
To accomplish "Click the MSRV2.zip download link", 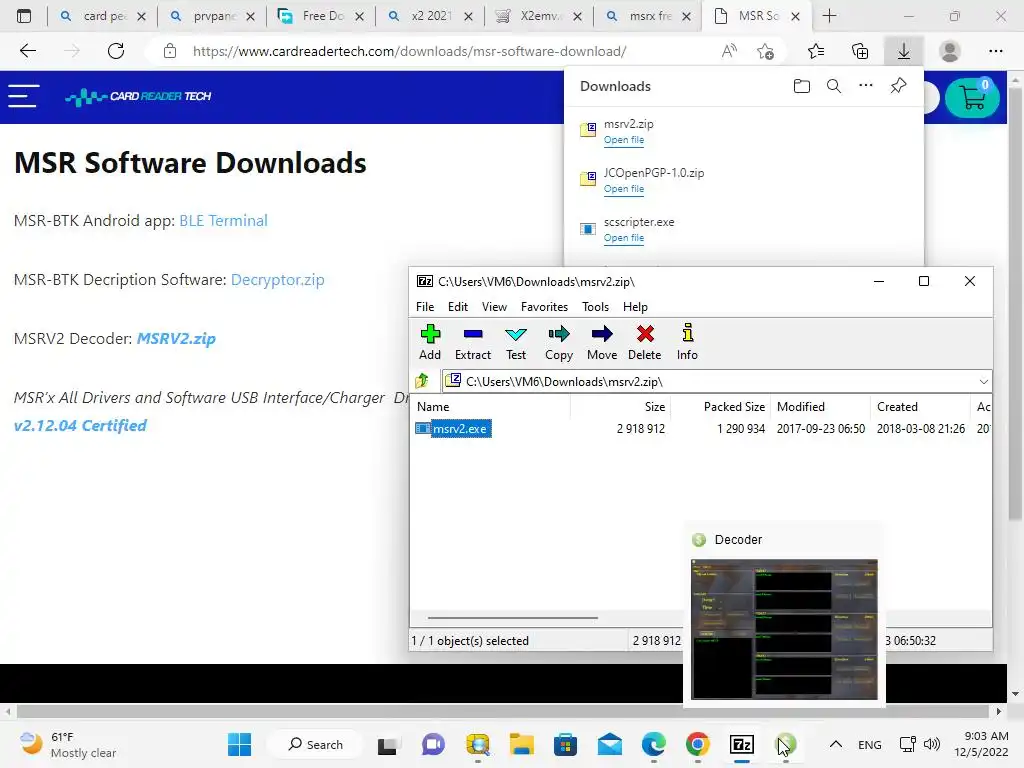I will click(x=176, y=339).
